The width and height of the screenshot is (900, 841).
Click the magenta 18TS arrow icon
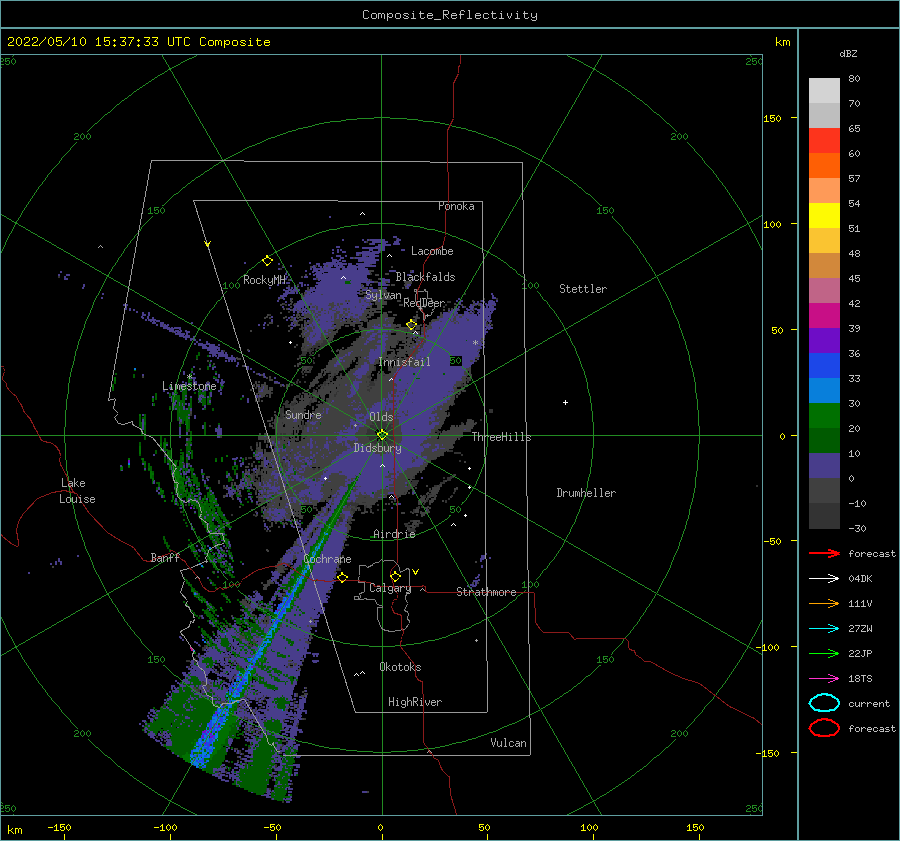point(824,679)
